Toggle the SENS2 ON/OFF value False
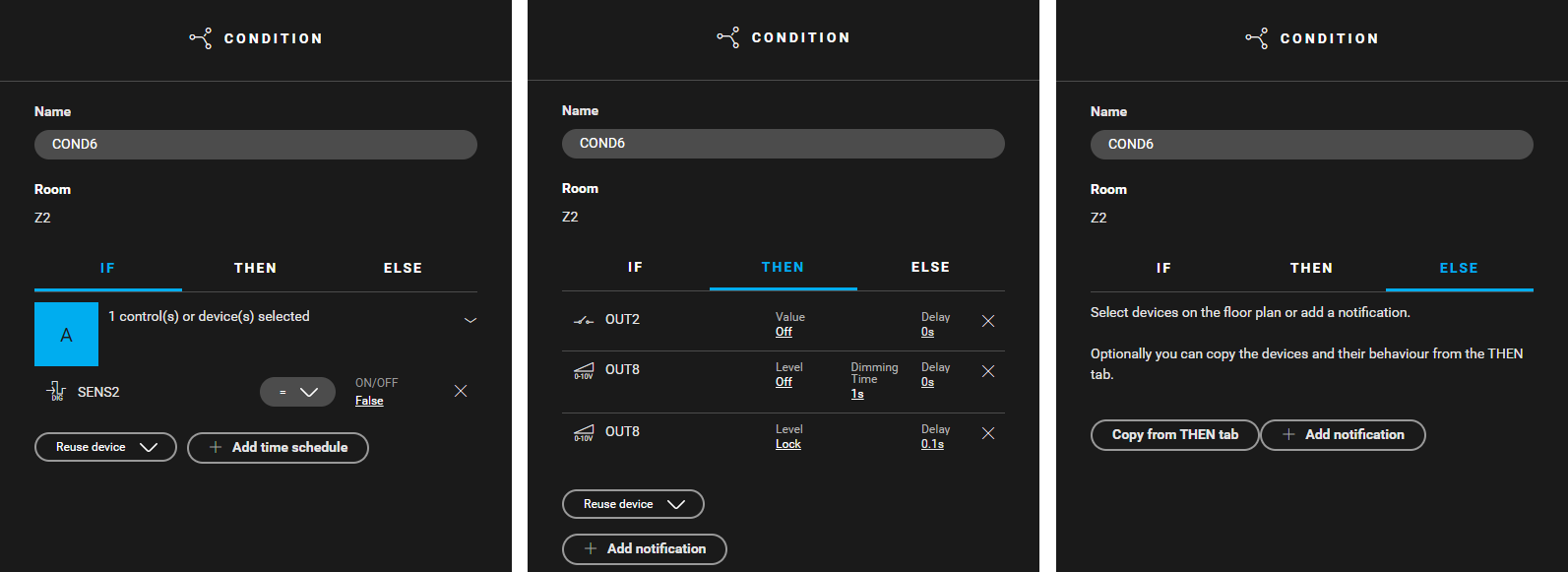The width and height of the screenshot is (1568, 572). 369,401
